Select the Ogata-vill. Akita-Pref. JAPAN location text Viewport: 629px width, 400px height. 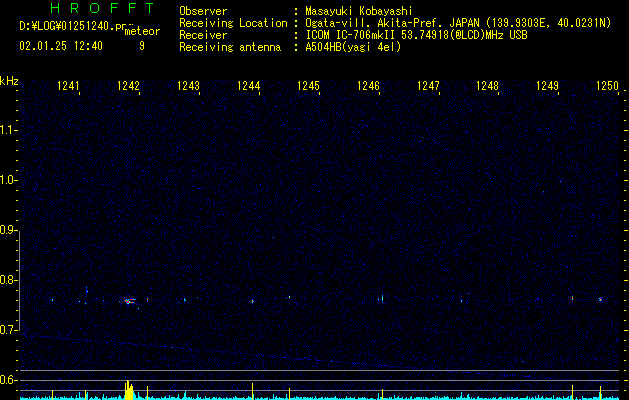click(x=458, y=23)
